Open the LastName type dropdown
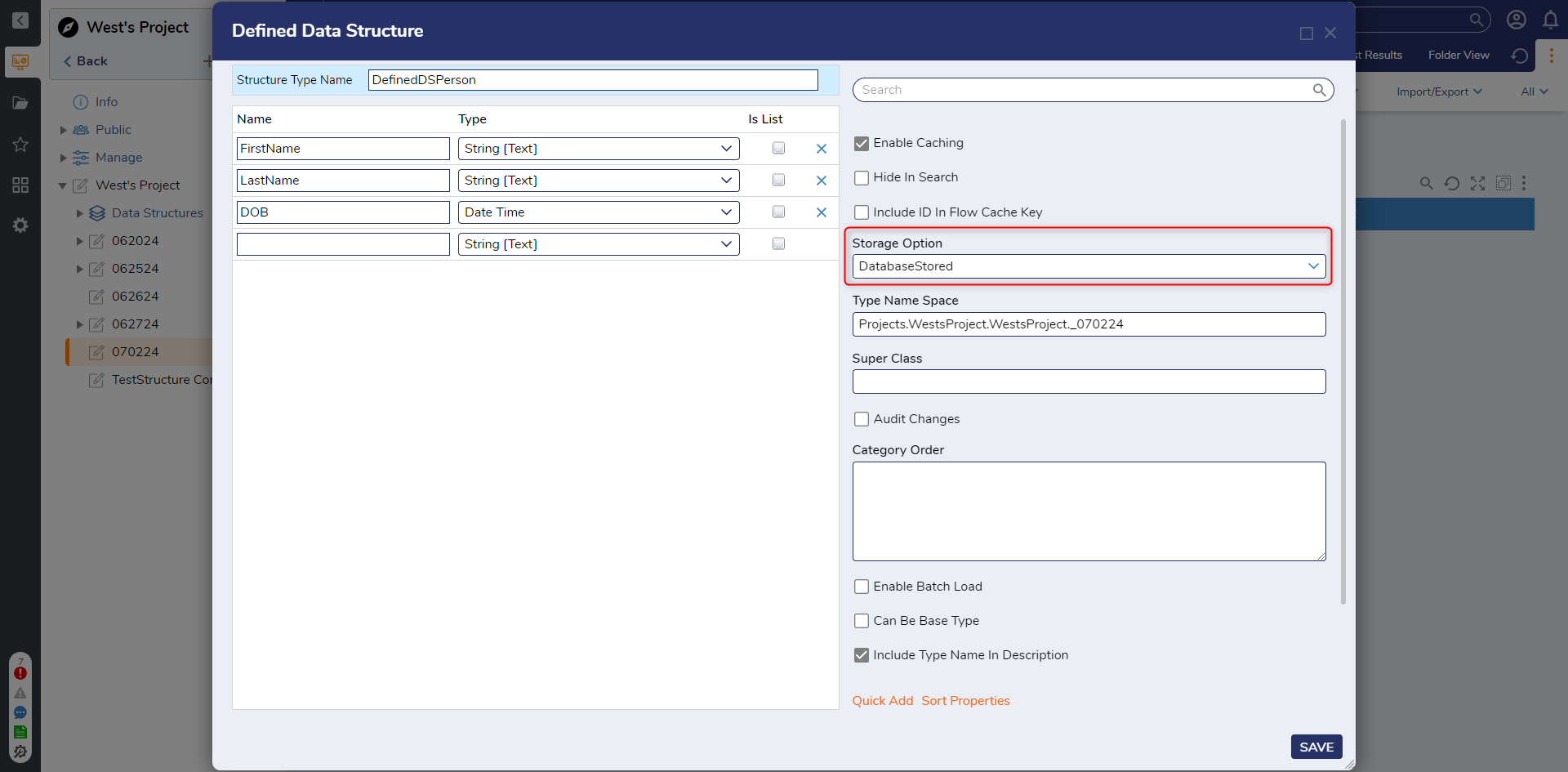Viewport: 1568px width, 772px height. pos(599,181)
